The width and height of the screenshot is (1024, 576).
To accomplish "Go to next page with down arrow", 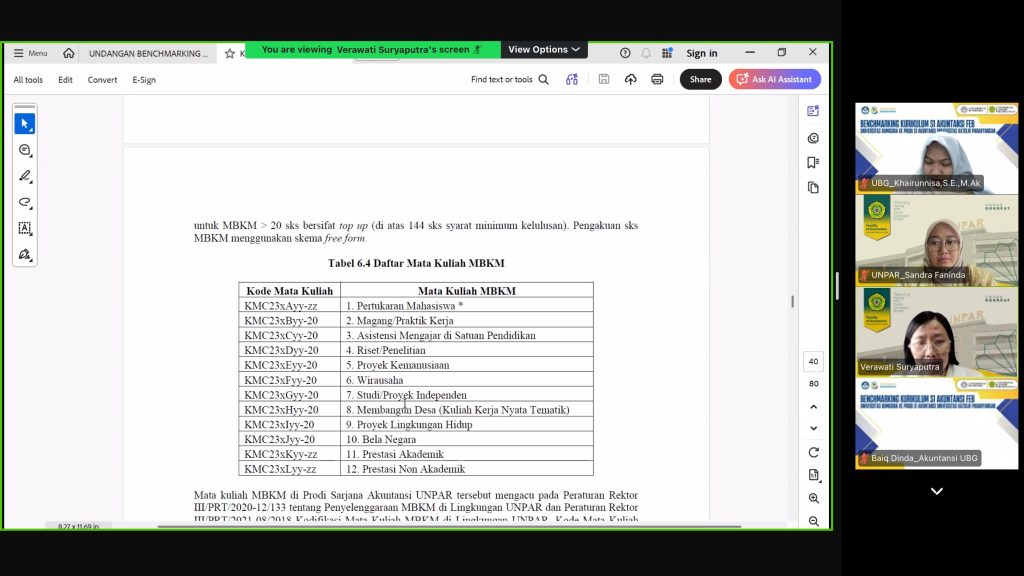I will (813, 428).
